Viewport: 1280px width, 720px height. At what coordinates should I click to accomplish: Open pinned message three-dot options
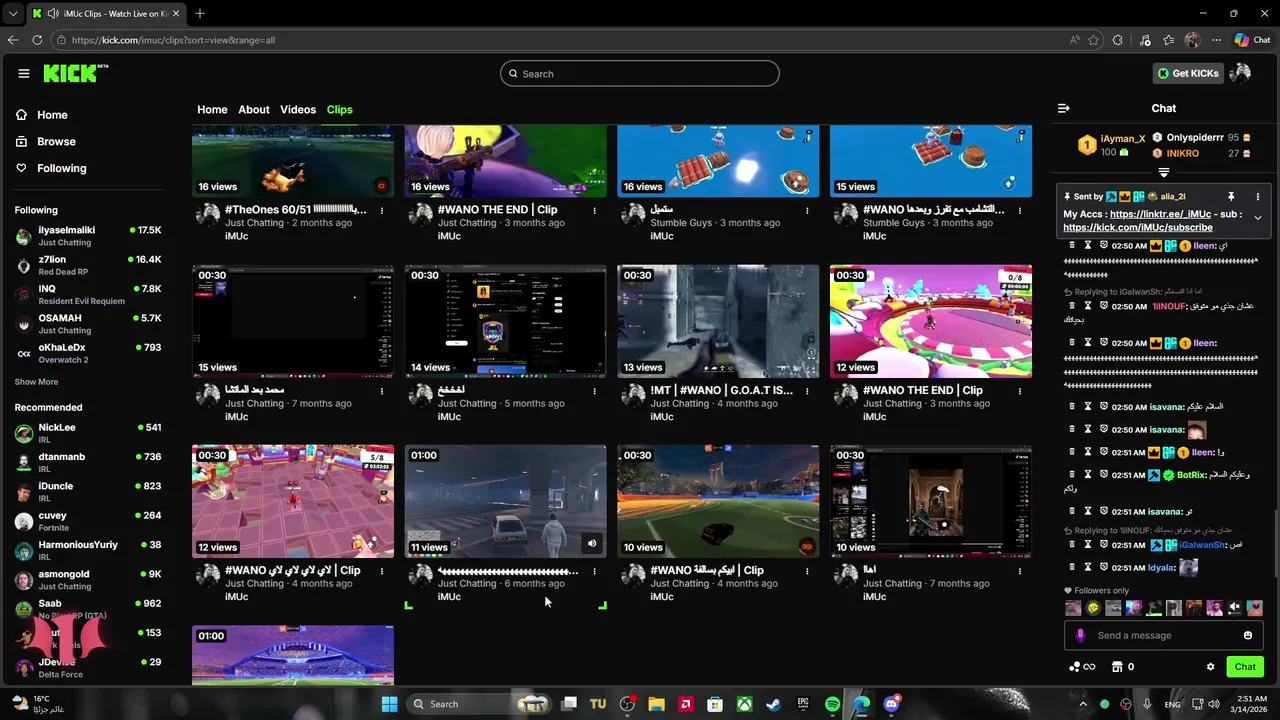pyautogui.click(x=1258, y=197)
